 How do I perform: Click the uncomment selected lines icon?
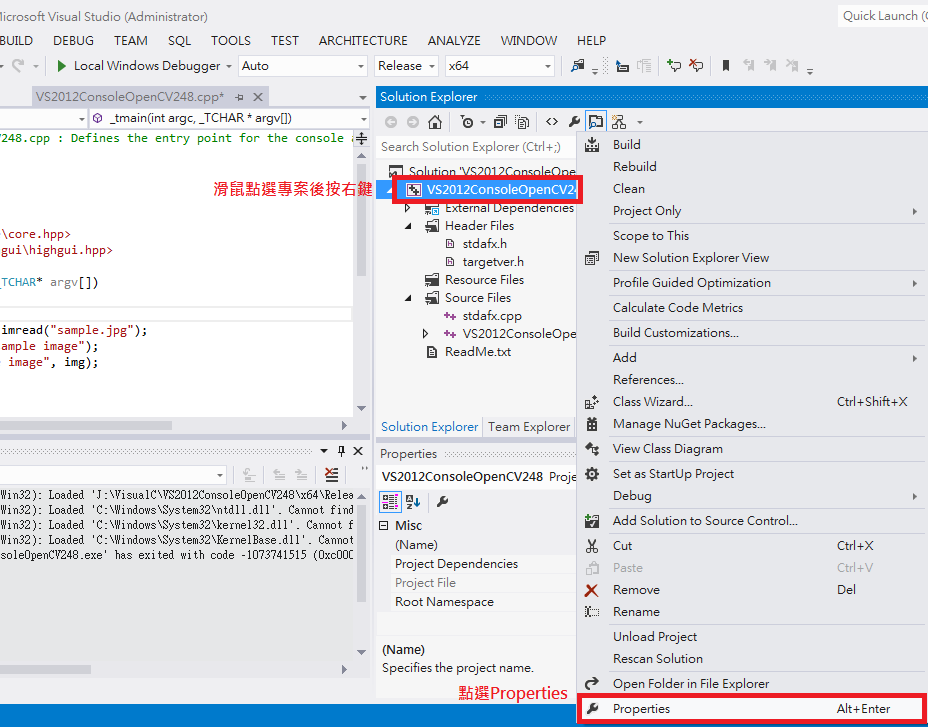[697, 66]
